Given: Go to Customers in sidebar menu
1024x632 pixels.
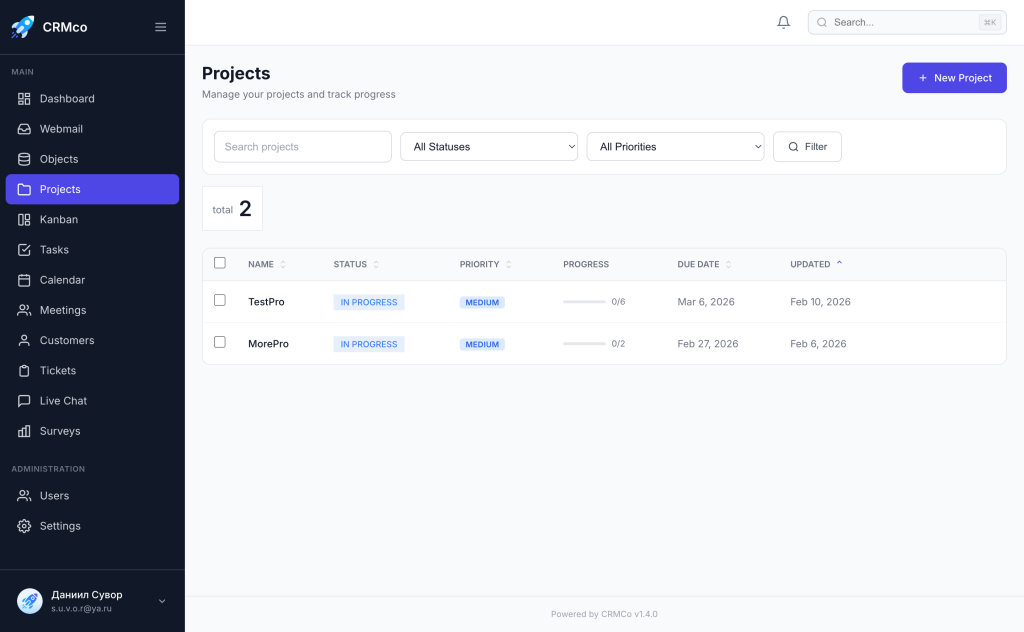Looking at the screenshot, I should point(66,340).
